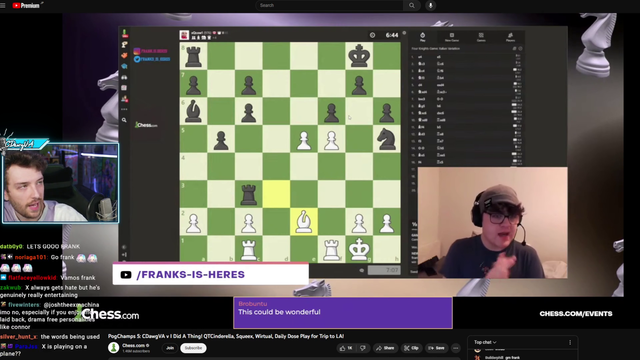Click the magnifier search submit button
This screenshot has width=640, height=360.
[x=412, y=5]
